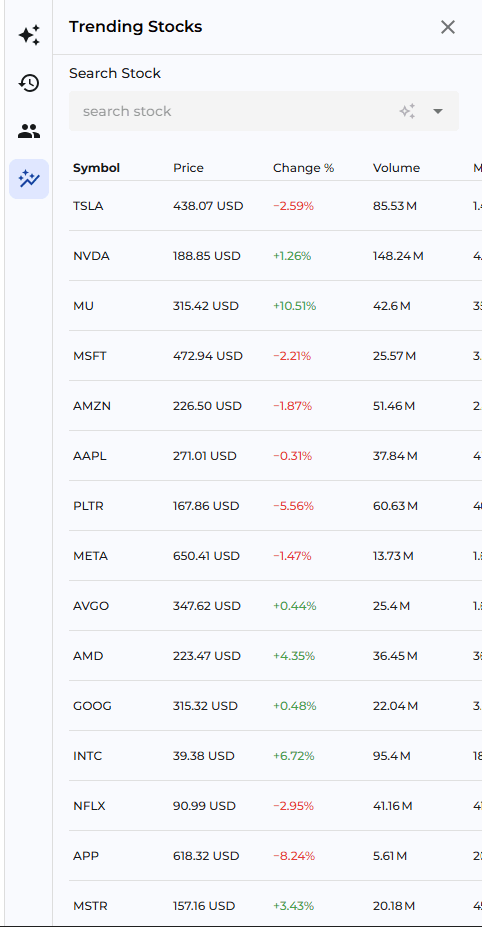Click the 188.85 USD price cell
This screenshot has height=927, width=482.
pyautogui.click(x=207, y=256)
